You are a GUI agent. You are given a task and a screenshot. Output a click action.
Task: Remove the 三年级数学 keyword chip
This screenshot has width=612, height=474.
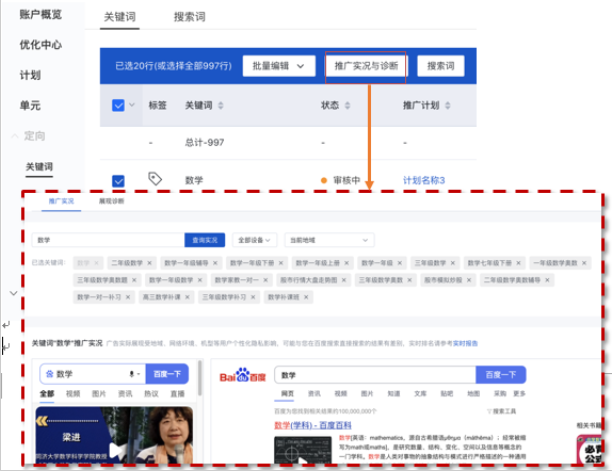(453, 263)
